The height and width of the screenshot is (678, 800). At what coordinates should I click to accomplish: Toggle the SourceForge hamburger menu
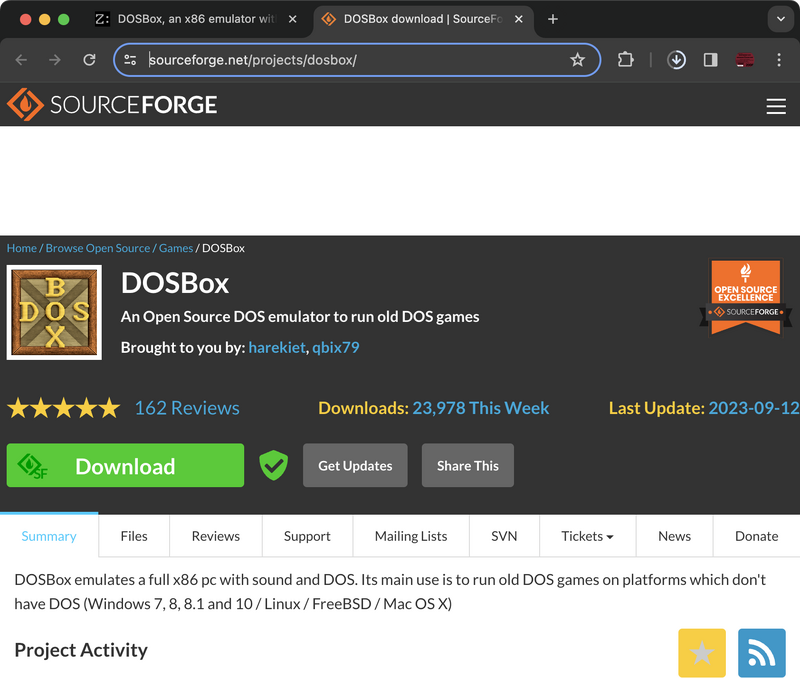[x=776, y=106]
